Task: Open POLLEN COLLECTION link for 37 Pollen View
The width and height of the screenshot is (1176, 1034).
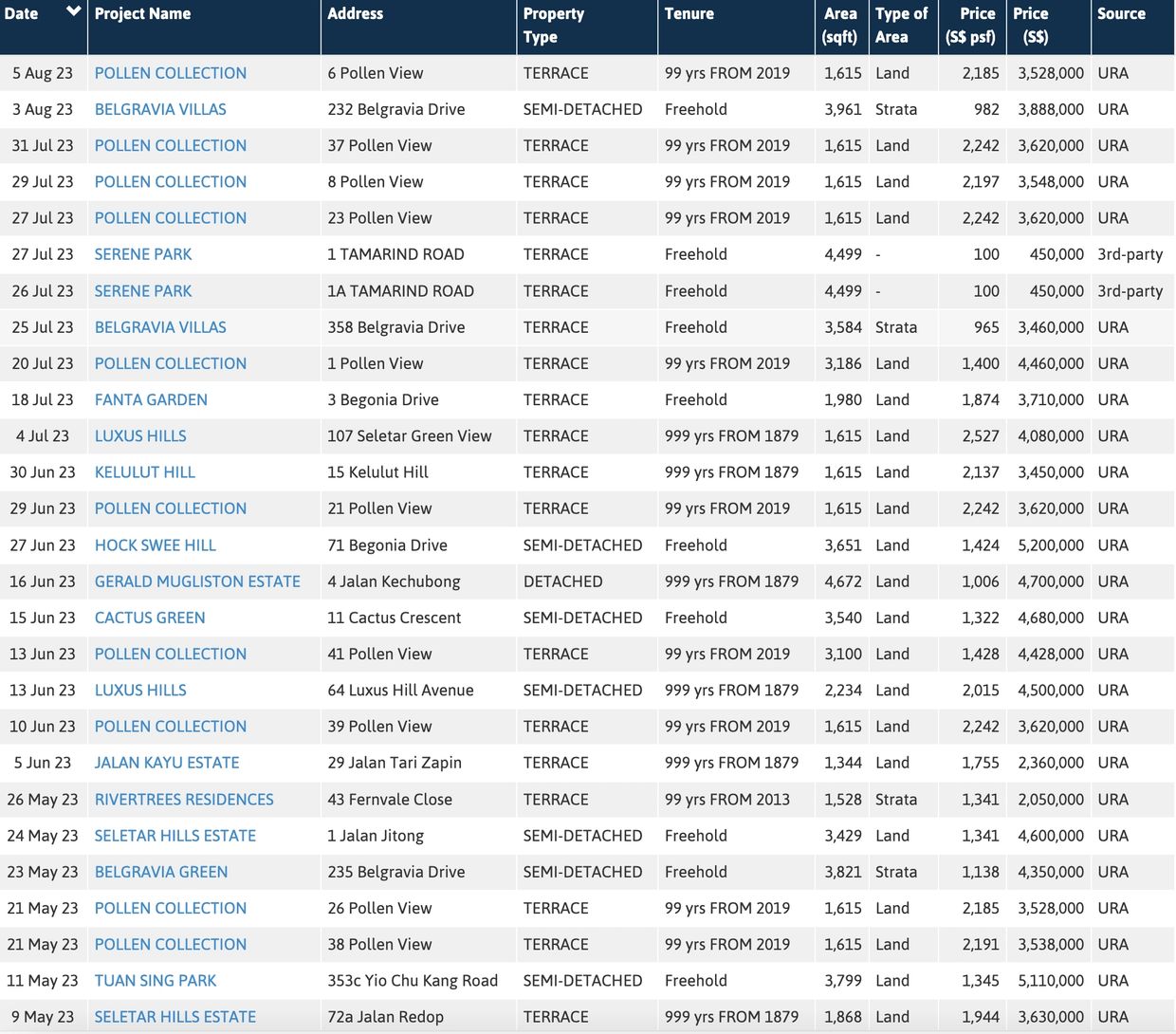Action: tap(171, 145)
